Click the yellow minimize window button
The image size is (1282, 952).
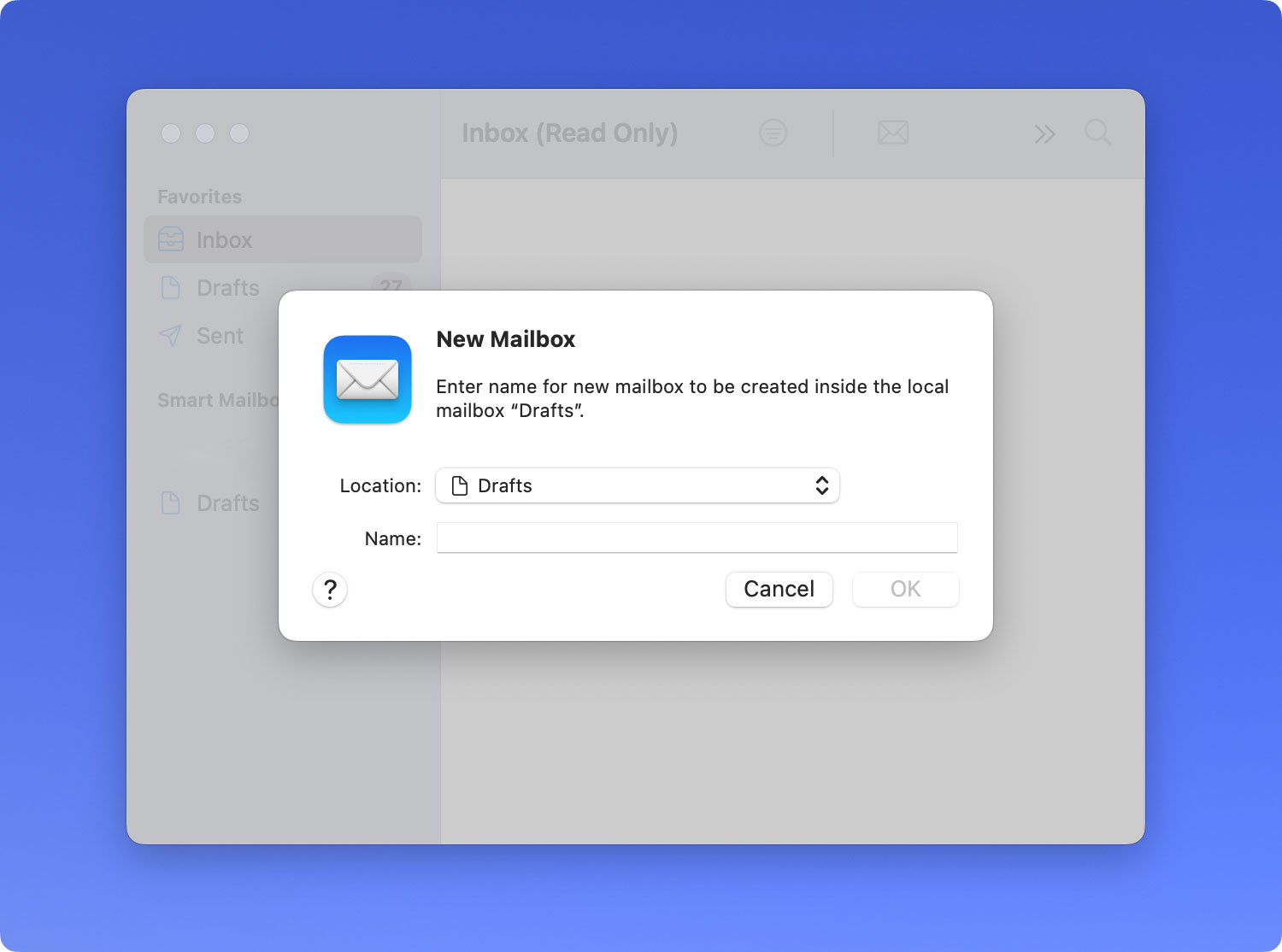(x=205, y=133)
